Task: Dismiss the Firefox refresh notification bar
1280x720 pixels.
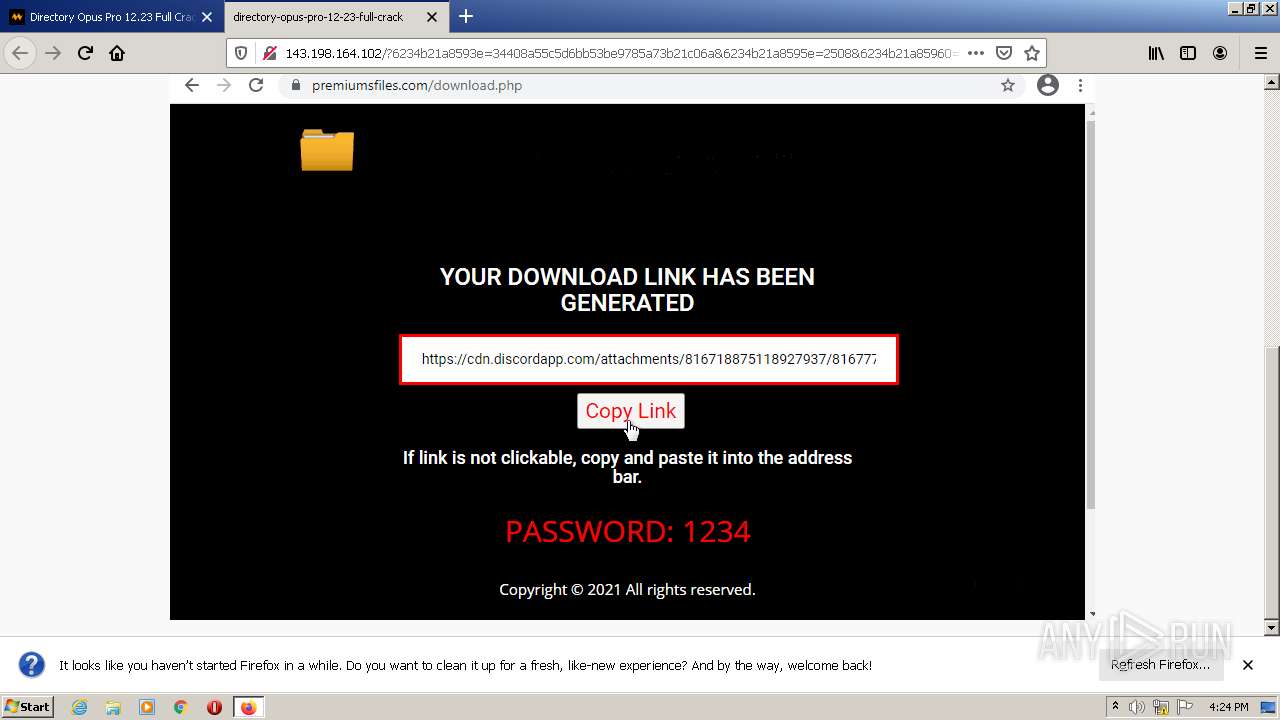Action: pyautogui.click(x=1248, y=665)
